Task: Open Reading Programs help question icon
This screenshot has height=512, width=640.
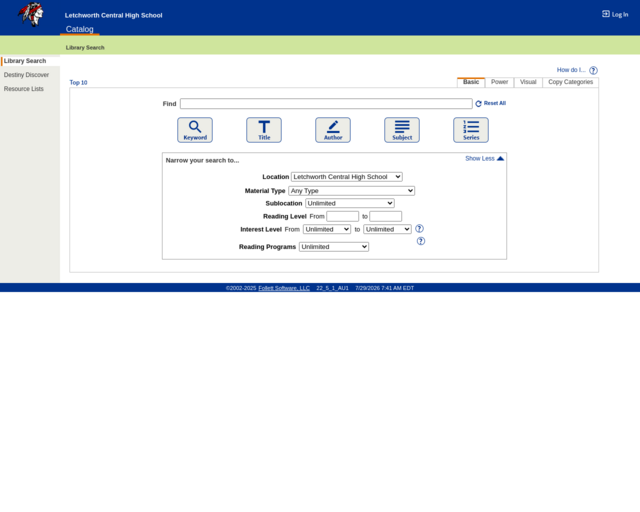Action: point(421,241)
